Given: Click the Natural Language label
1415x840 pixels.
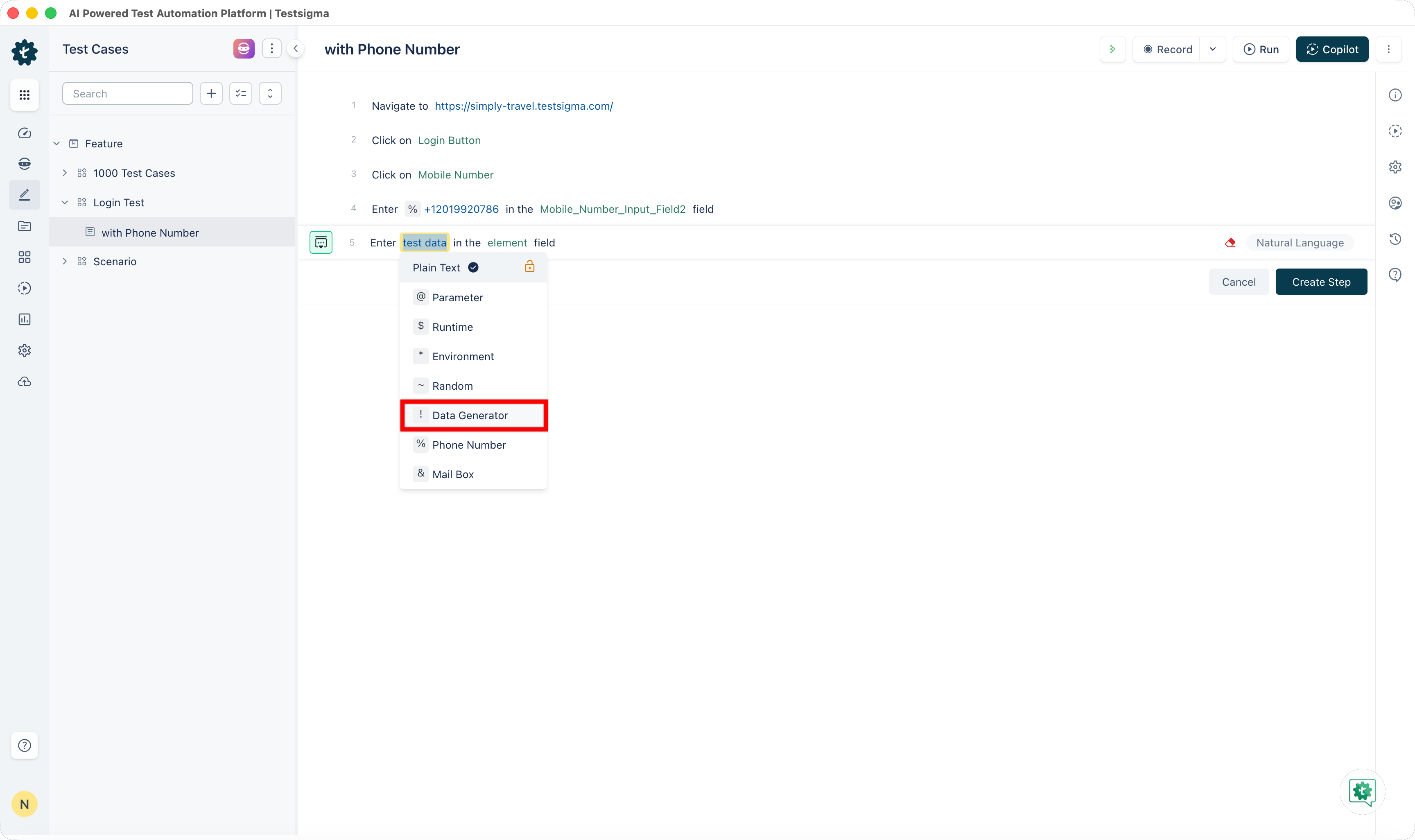Looking at the screenshot, I should click(x=1300, y=243).
